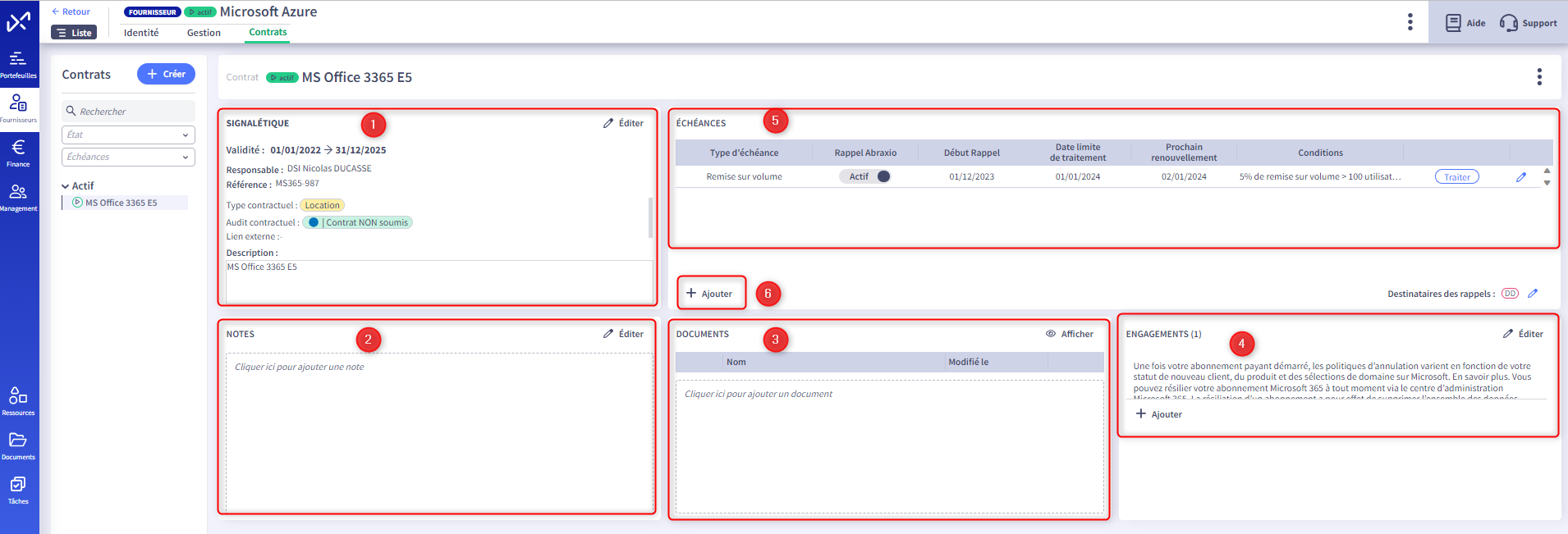The image size is (1568, 534).
Task: Edit the Engagements section
Action: (1523, 334)
